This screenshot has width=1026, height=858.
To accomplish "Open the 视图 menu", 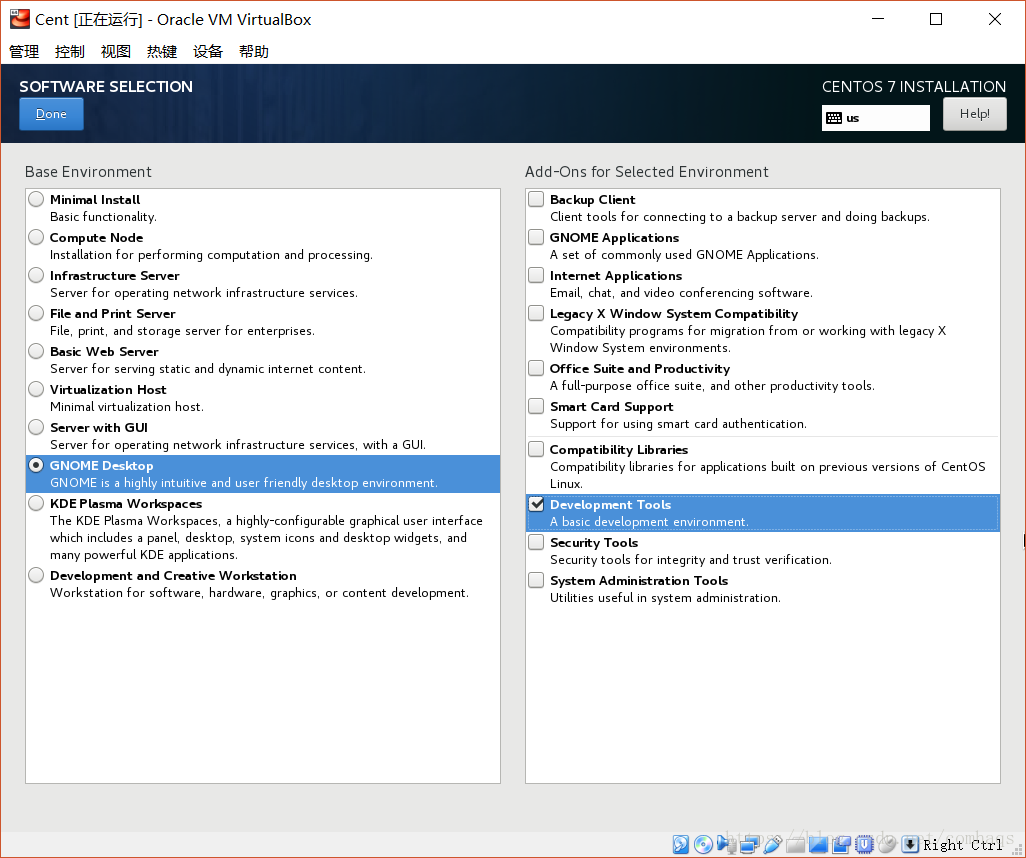I will coord(116,52).
